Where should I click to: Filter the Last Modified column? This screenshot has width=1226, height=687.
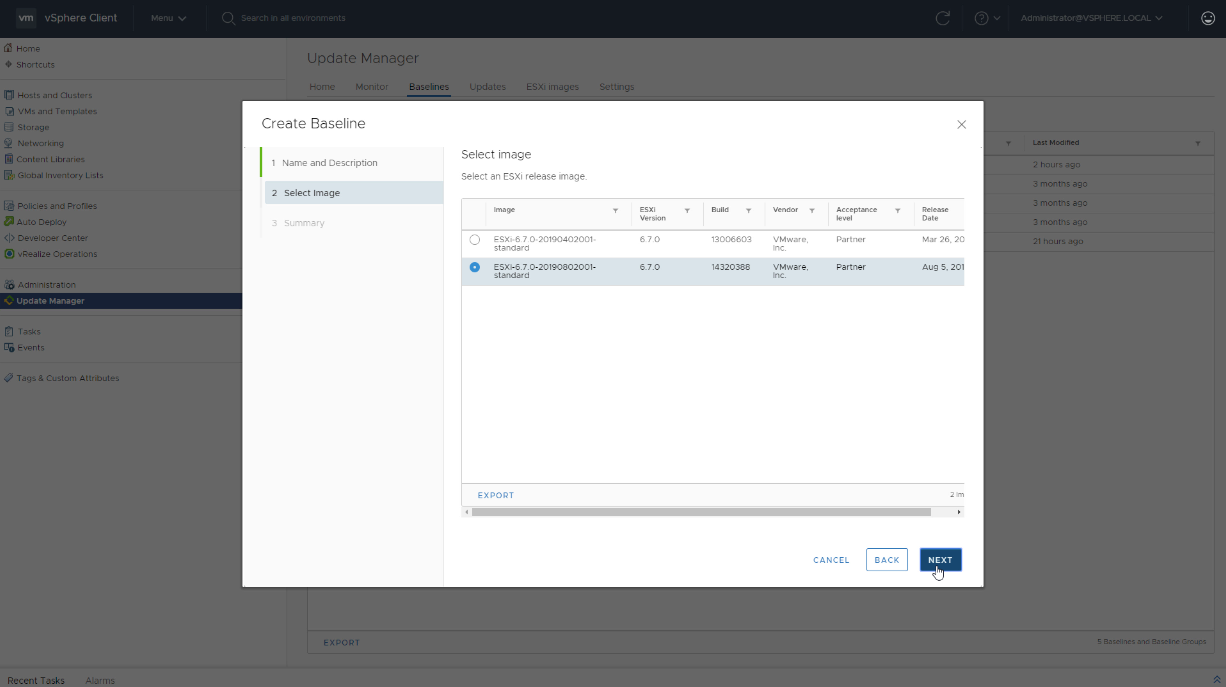point(1198,143)
